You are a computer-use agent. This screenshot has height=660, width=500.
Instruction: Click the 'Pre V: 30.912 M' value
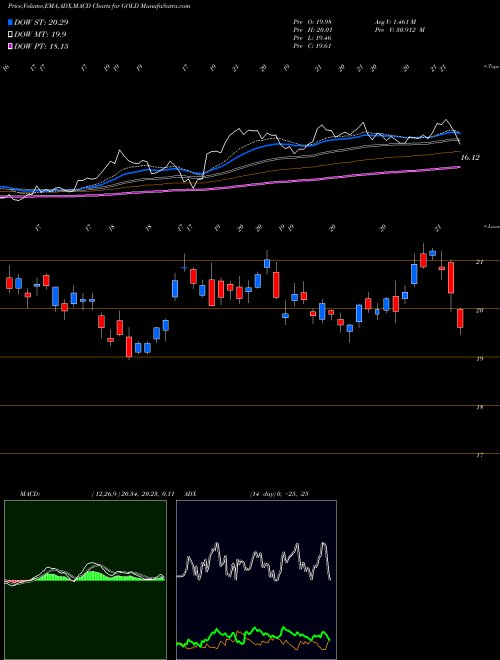click(399, 30)
